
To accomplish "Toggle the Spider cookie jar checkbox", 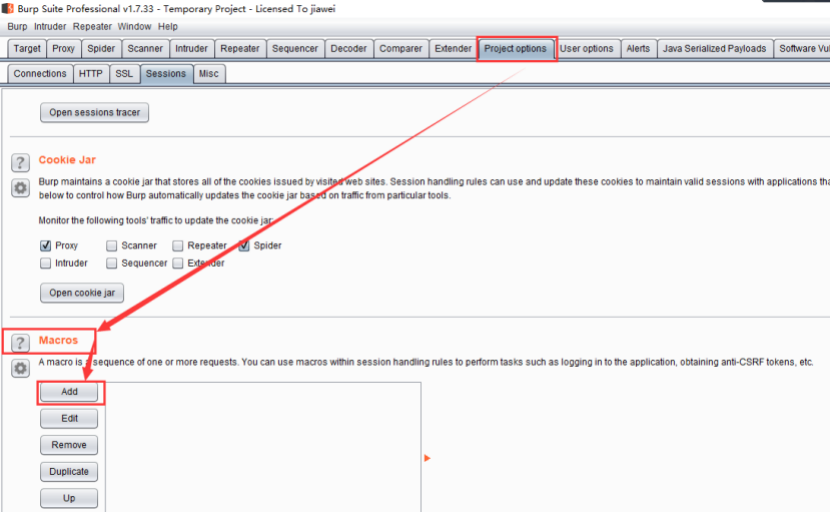I will (x=244, y=246).
